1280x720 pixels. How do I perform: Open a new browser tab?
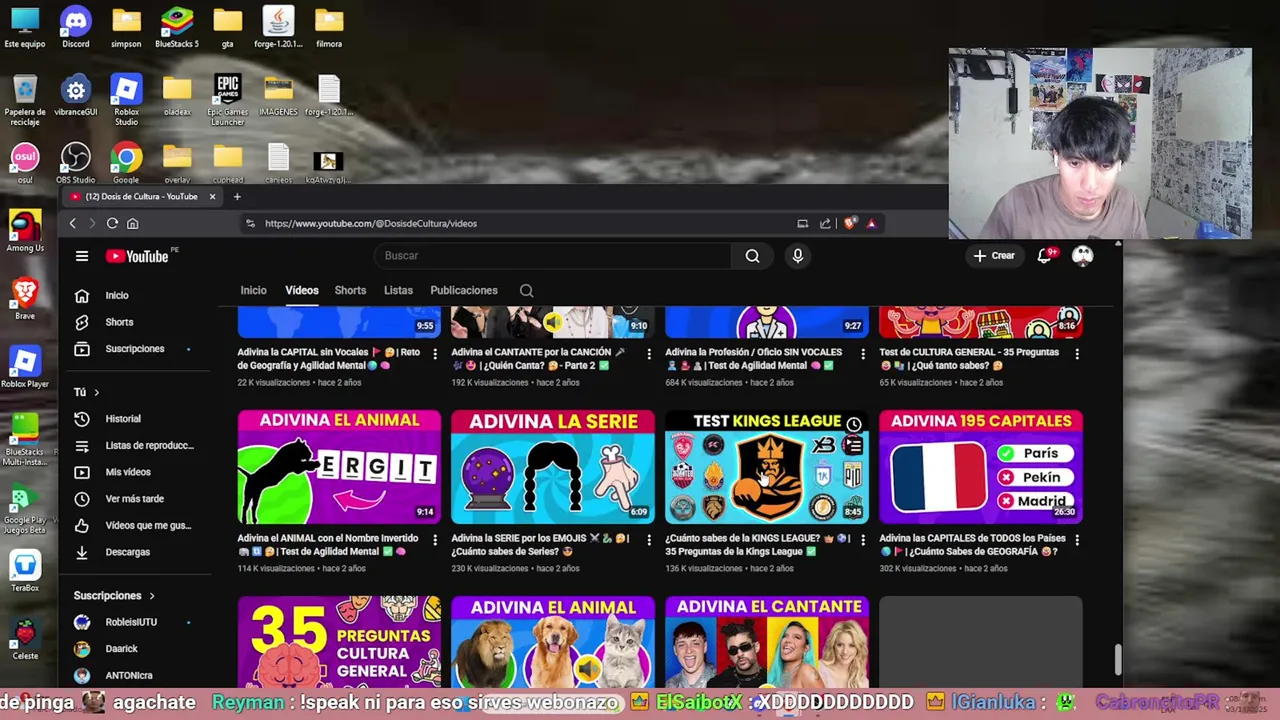tap(237, 196)
